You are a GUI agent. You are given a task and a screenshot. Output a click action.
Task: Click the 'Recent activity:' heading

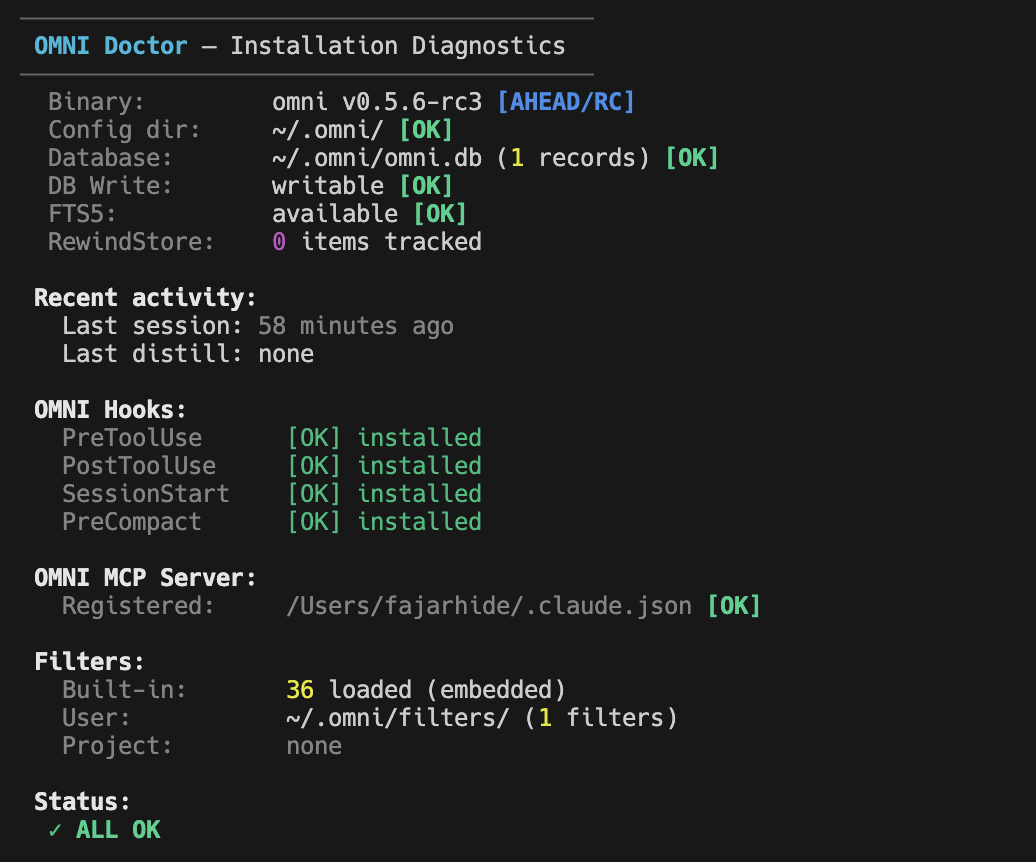(145, 298)
